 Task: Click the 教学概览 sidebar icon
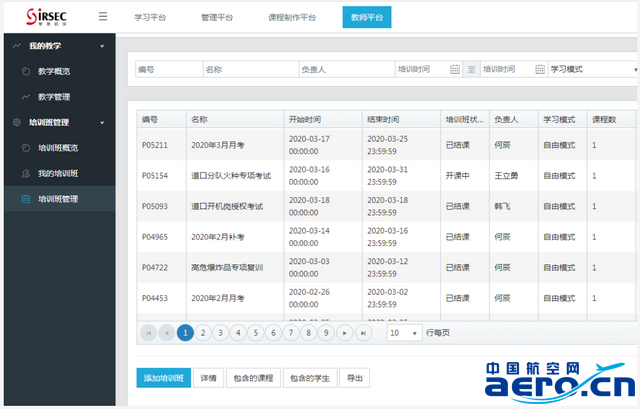[x=26, y=71]
